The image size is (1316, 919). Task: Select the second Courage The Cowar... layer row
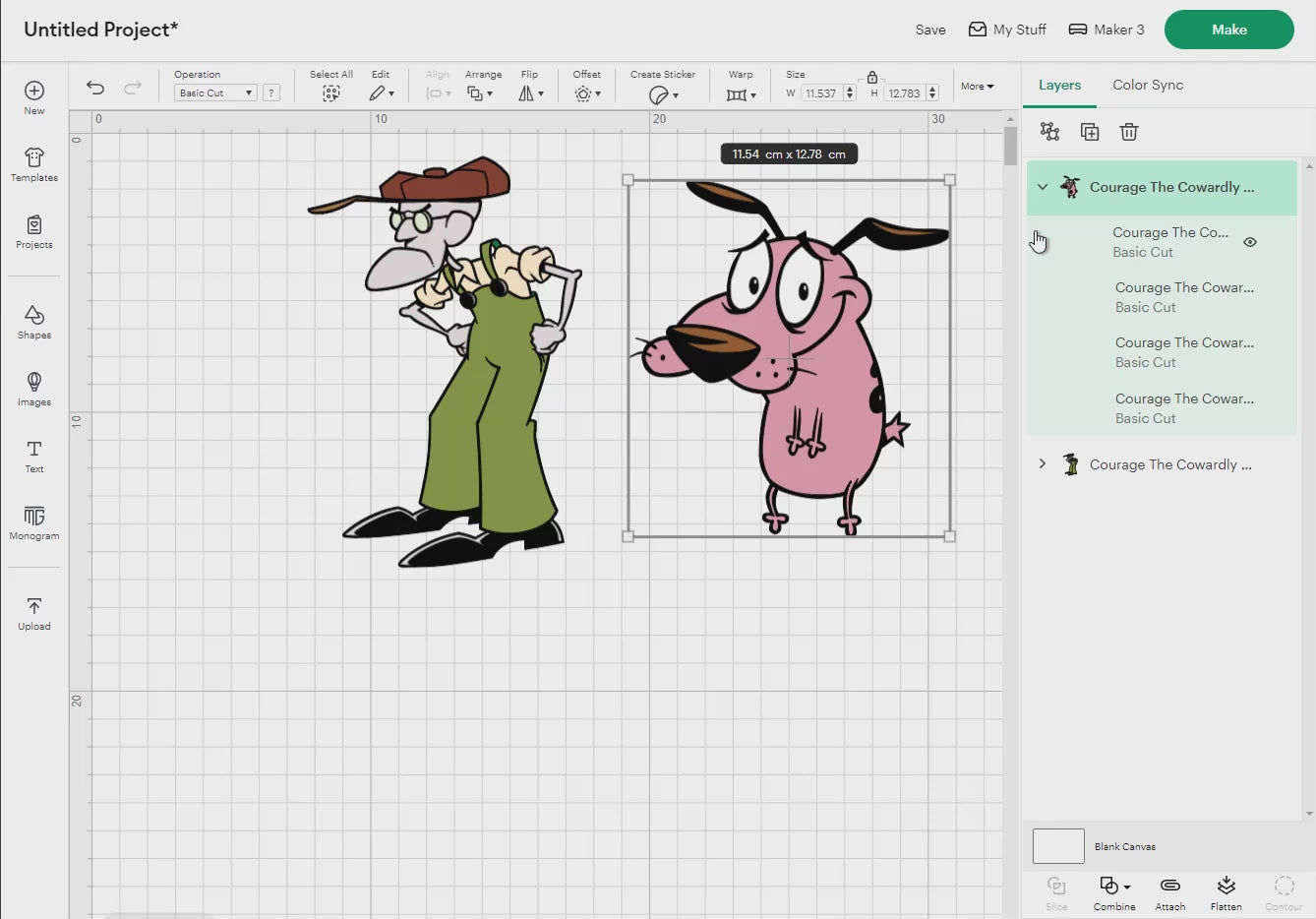[1162, 297]
